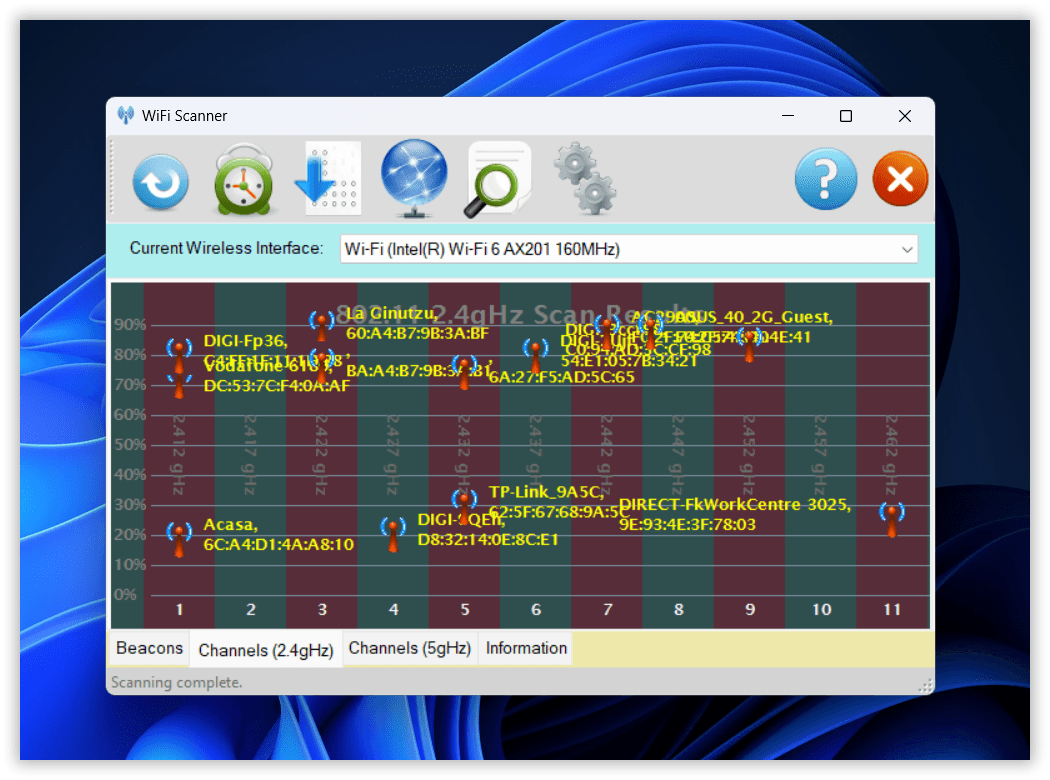
Task: Select the antenna icon above channel 9
Action: pos(749,344)
